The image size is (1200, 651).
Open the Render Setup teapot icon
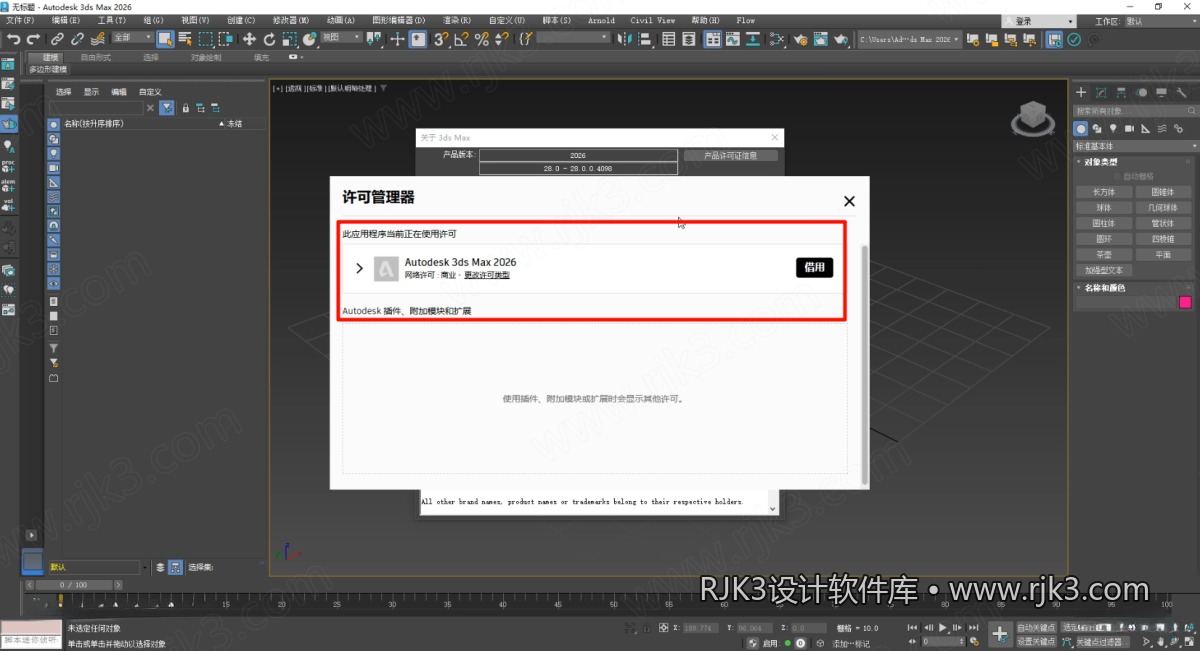click(801, 39)
